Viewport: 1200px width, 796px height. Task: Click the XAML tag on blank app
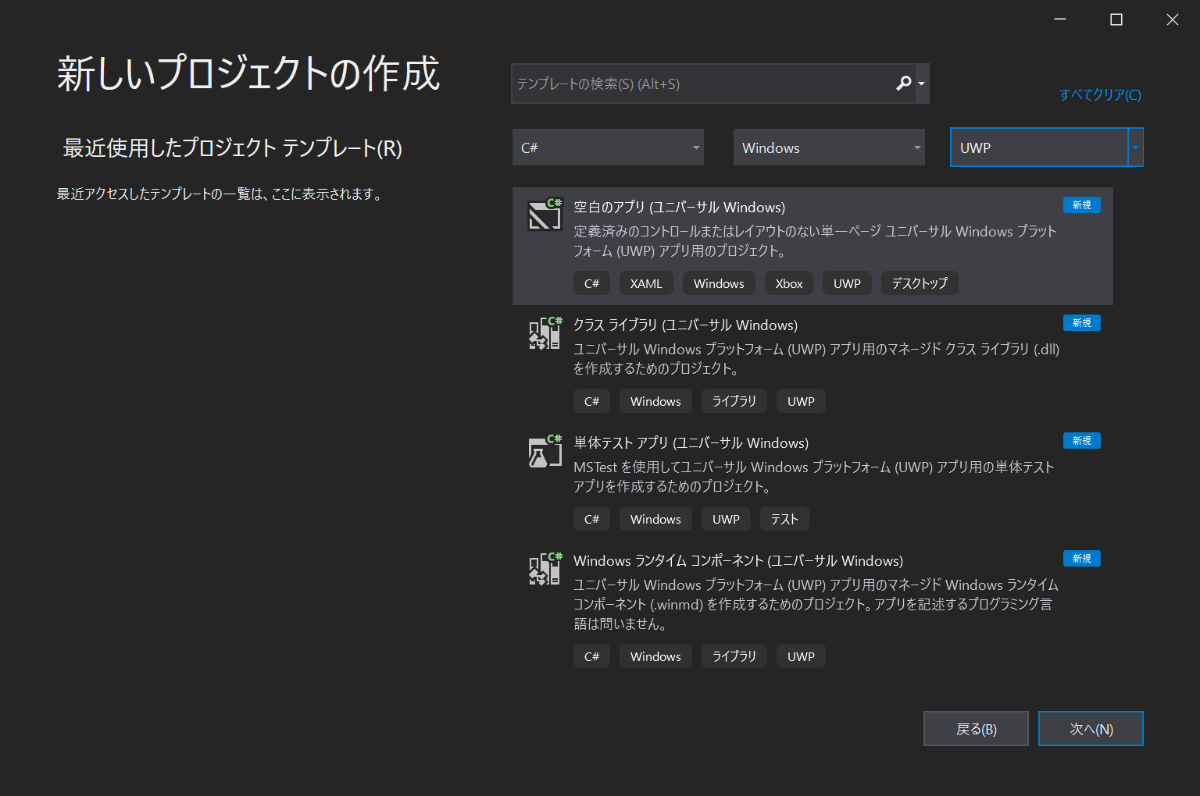coord(646,283)
